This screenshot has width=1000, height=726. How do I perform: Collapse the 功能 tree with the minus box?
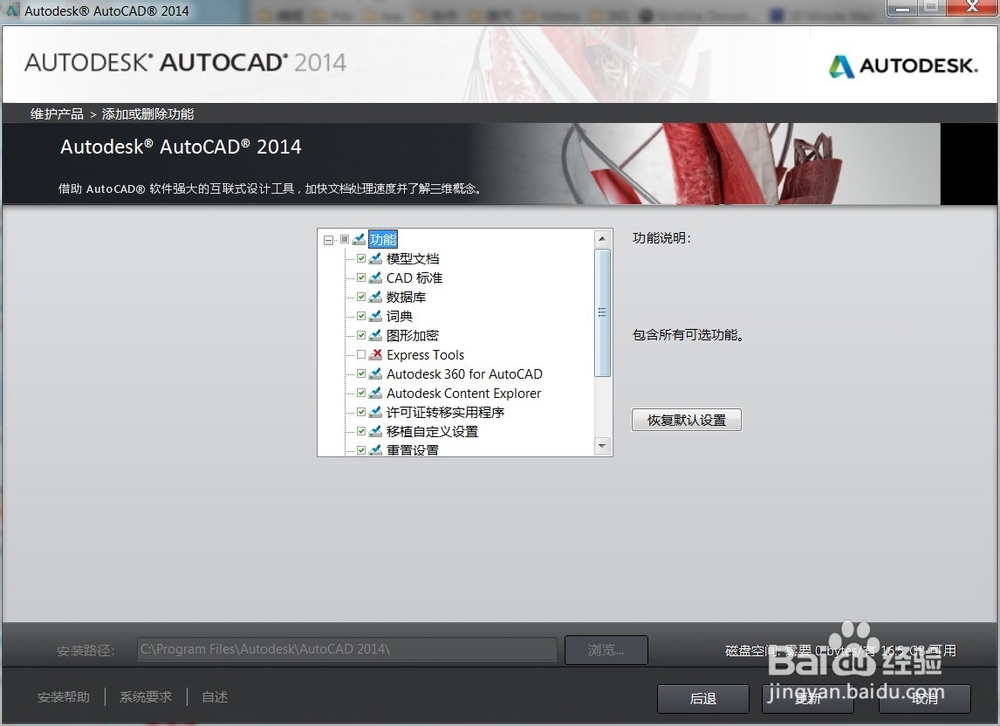(328, 239)
